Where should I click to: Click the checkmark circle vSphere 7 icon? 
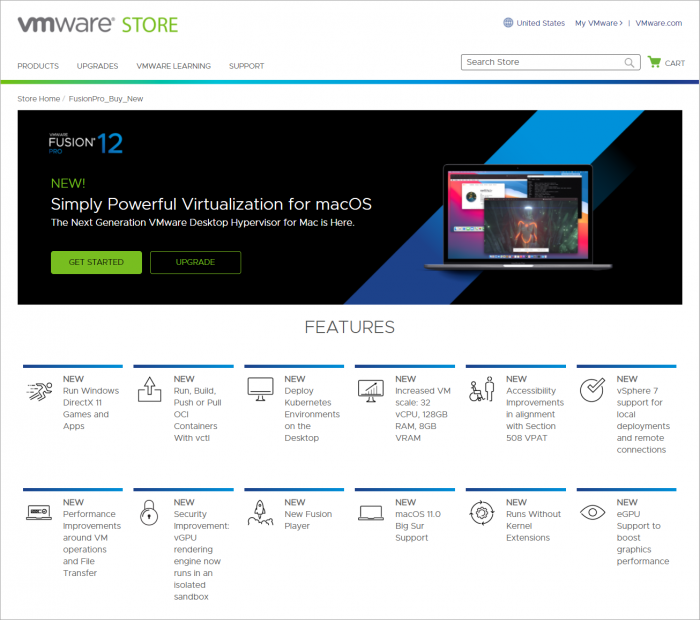tap(592, 390)
